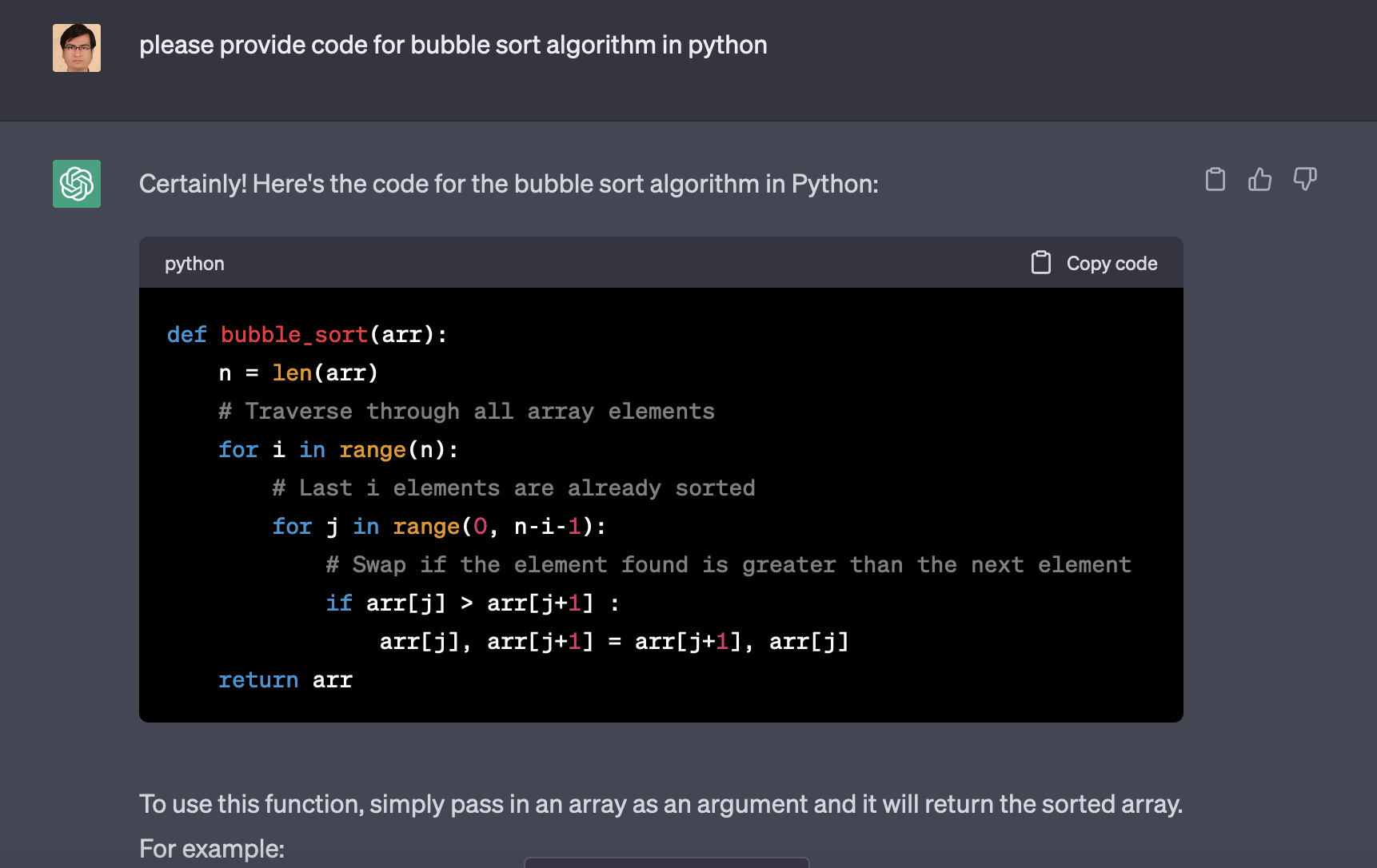Click the ChatGPT logo avatar
Viewport: 1377px width, 868px height.
click(x=77, y=184)
